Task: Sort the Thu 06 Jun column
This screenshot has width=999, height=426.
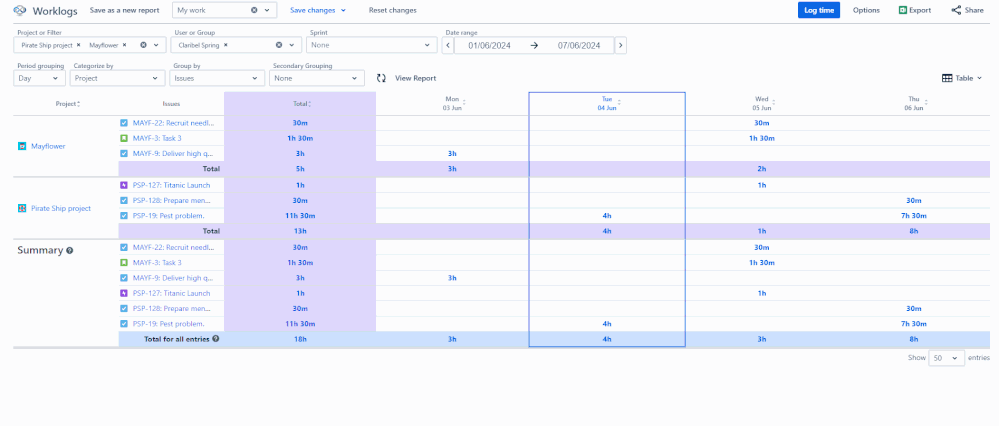Action: tap(926, 102)
